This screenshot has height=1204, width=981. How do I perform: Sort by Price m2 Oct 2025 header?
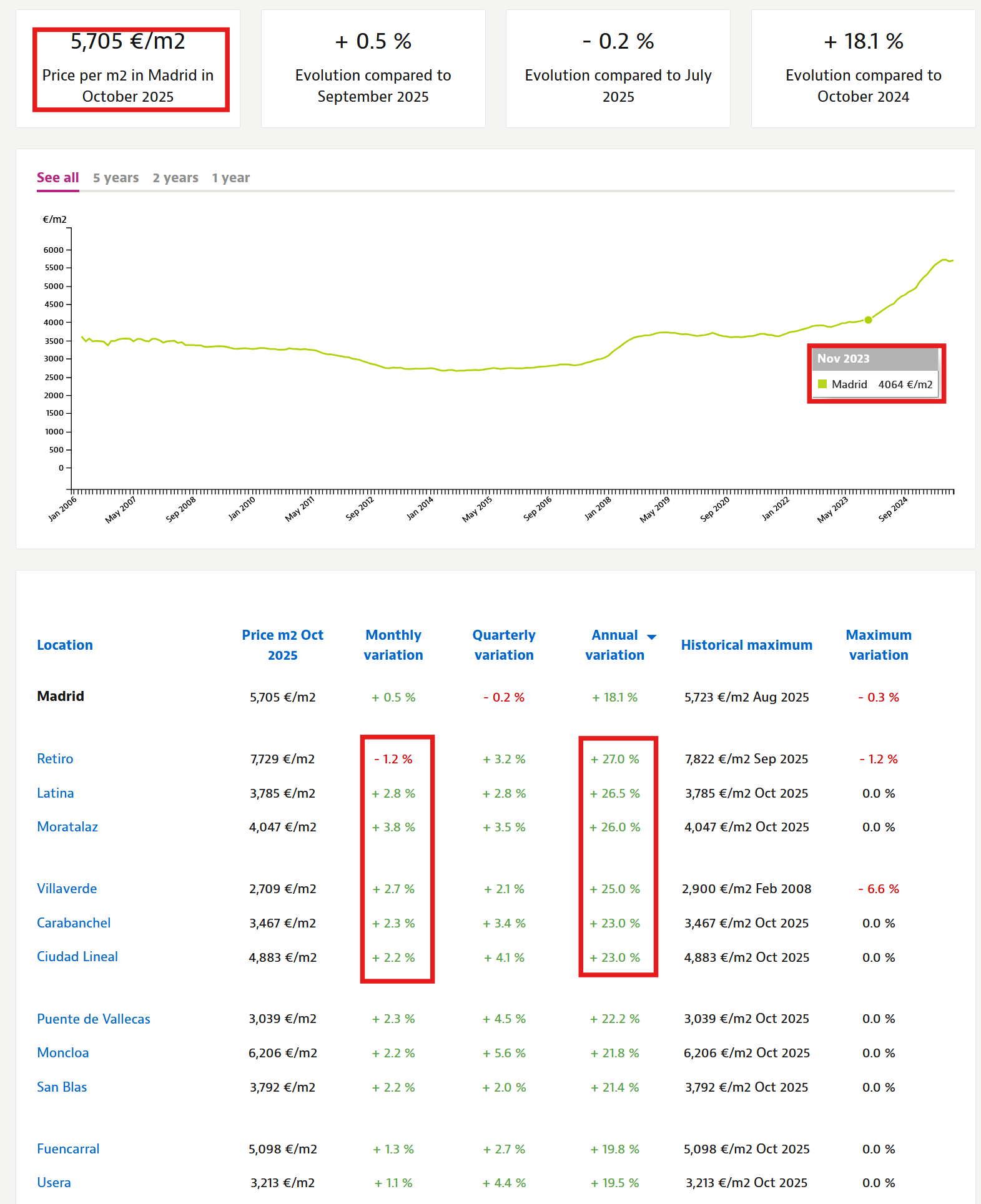coord(282,645)
